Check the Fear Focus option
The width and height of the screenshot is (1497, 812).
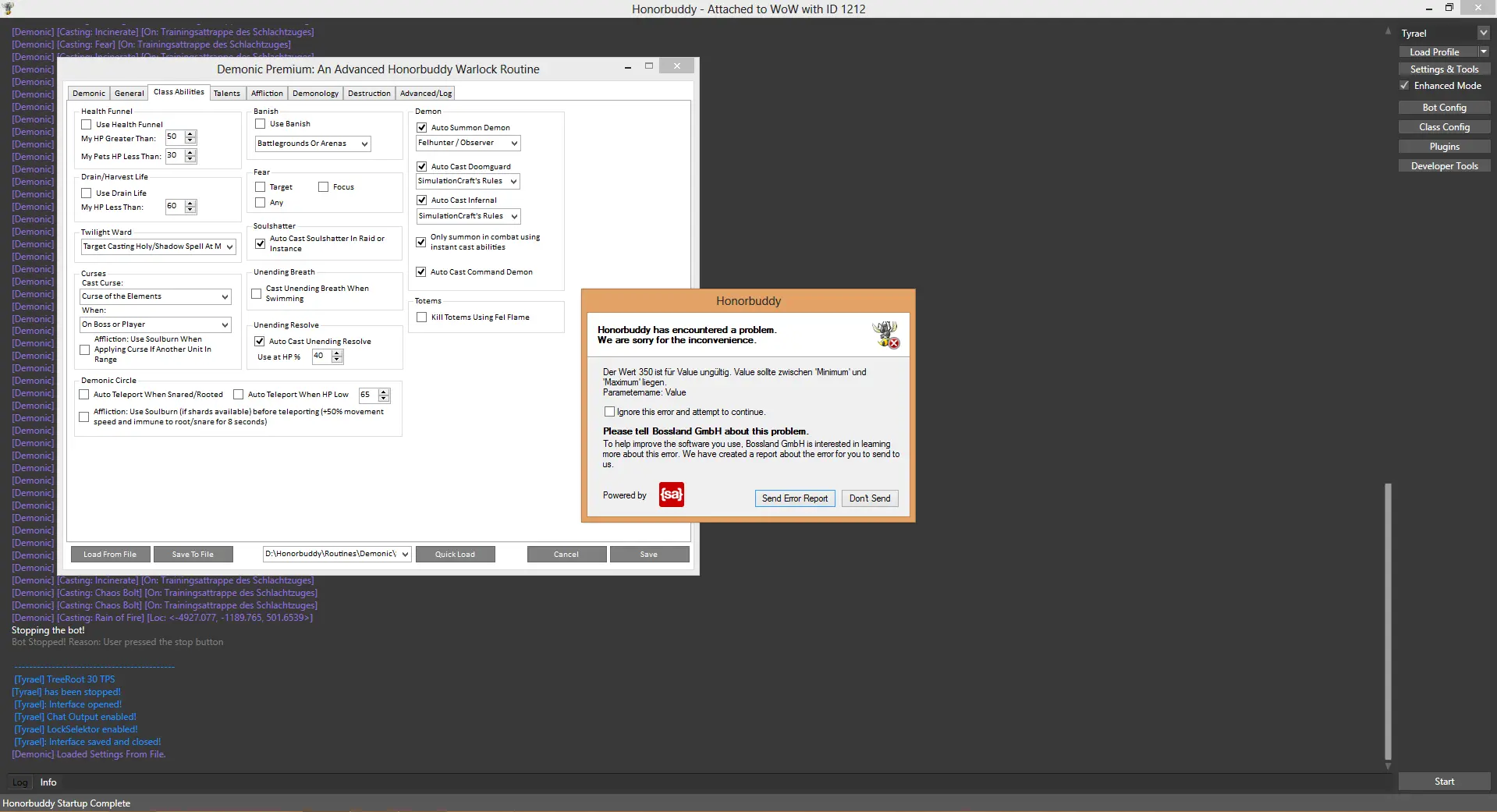(324, 186)
